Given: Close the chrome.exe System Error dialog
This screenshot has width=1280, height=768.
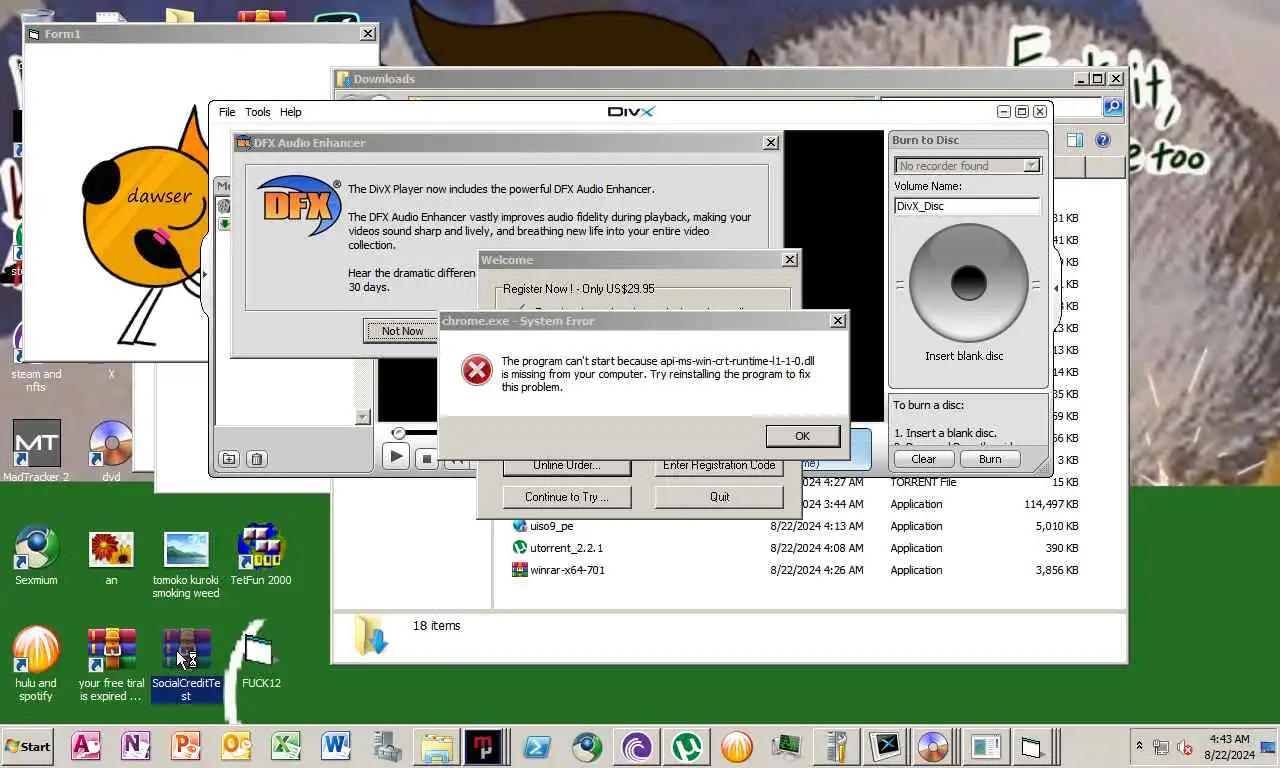Looking at the screenshot, I should point(838,321).
